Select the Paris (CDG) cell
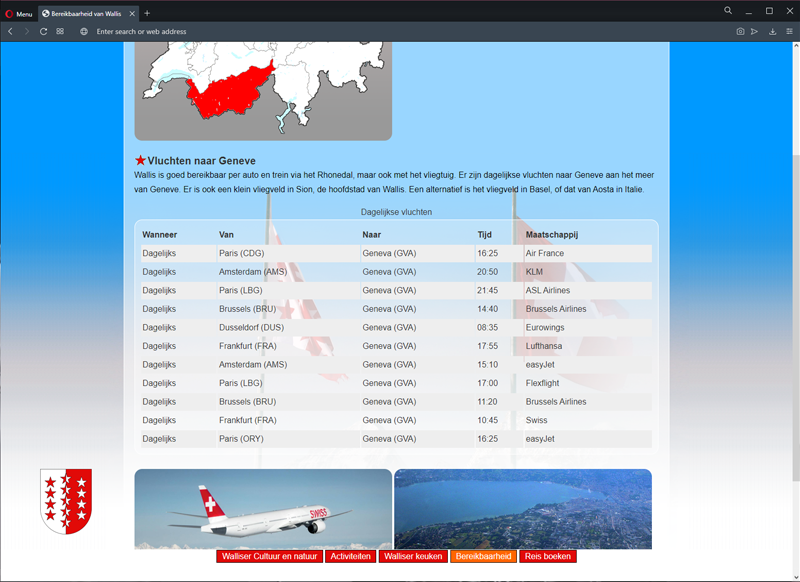 [289, 254]
